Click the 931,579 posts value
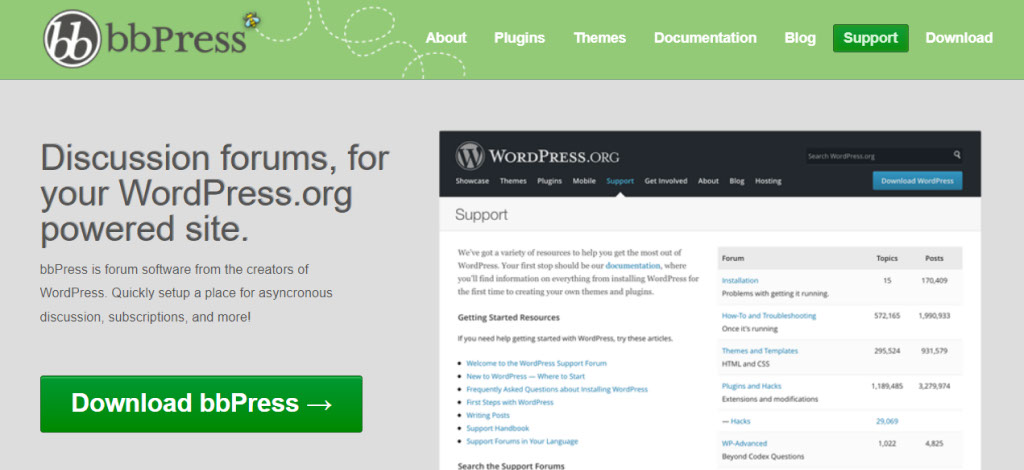This screenshot has width=1024, height=470. coord(934,351)
